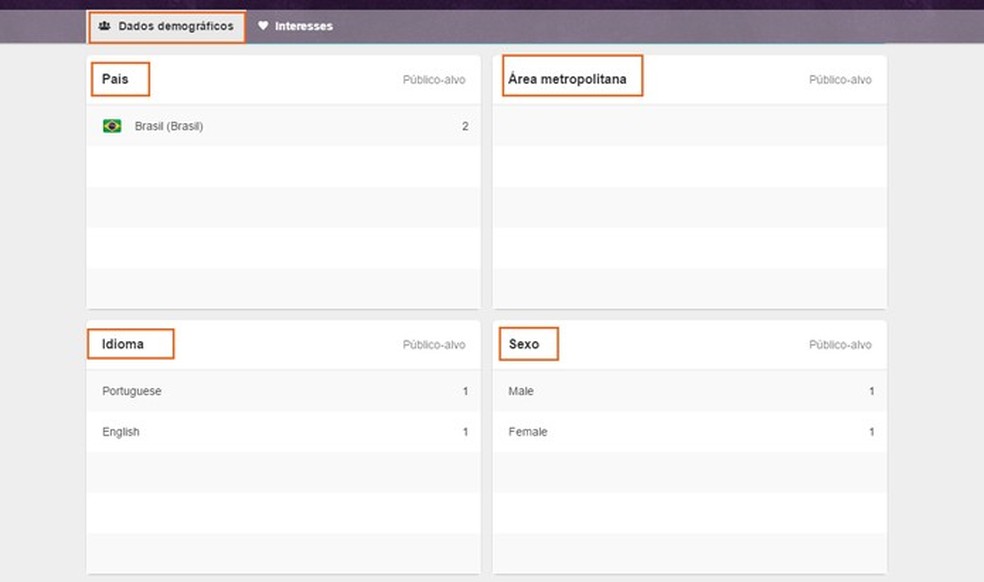Click the count value for Brasil
This screenshot has width=984, height=582.
pyautogui.click(x=465, y=127)
